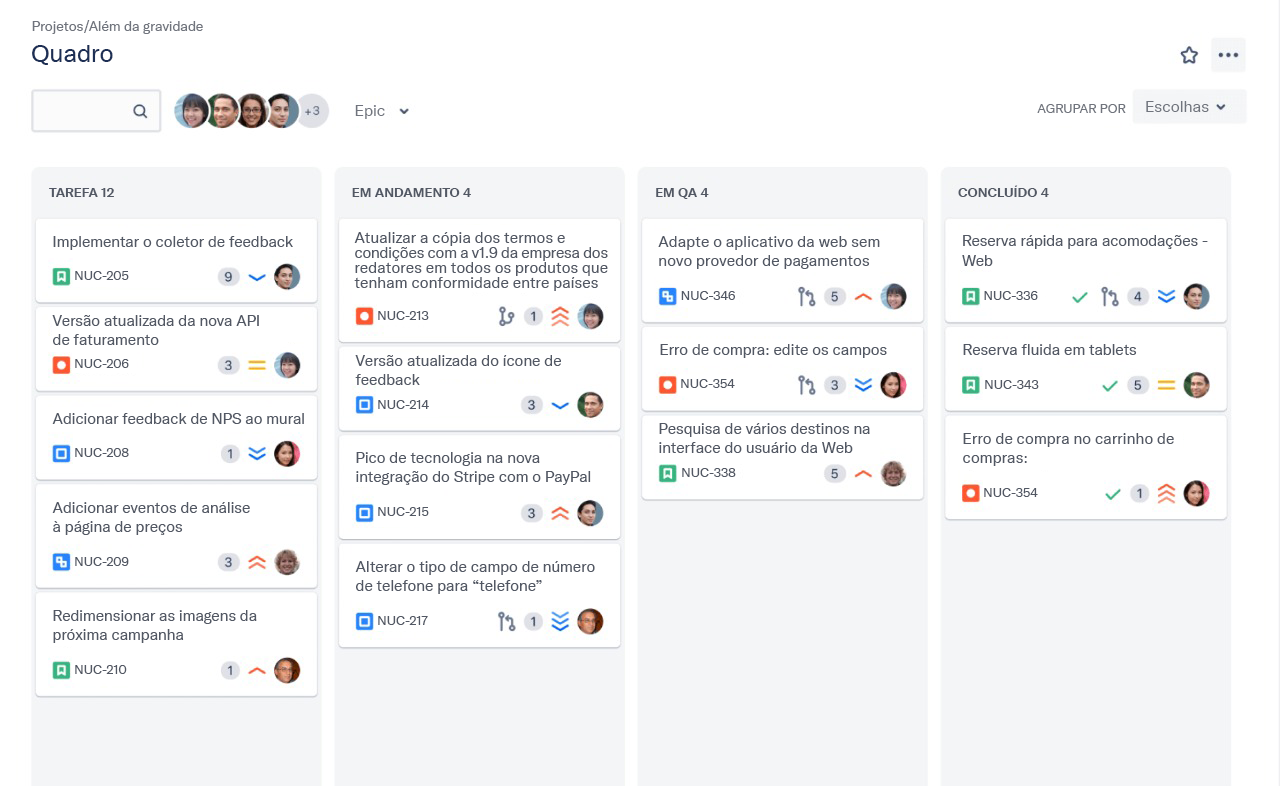Image resolution: width=1280 pixels, height=786 pixels.
Task: Click the bug type icon on NUC-206
Action: [61, 364]
